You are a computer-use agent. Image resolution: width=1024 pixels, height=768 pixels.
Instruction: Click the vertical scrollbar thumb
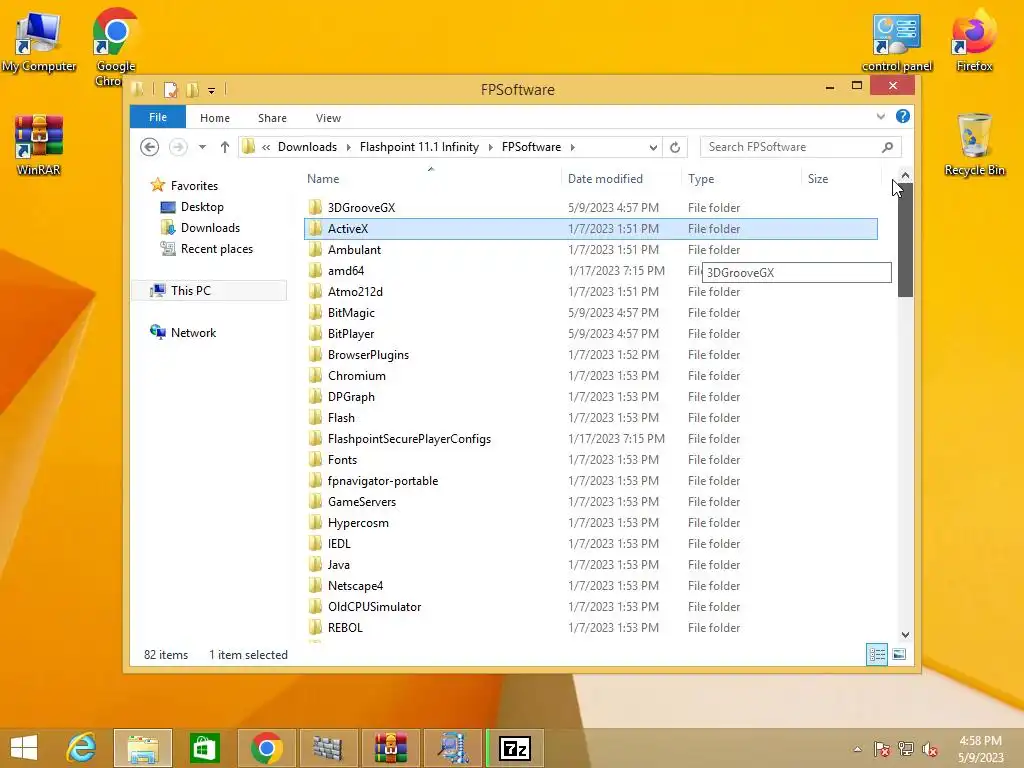tap(905, 240)
